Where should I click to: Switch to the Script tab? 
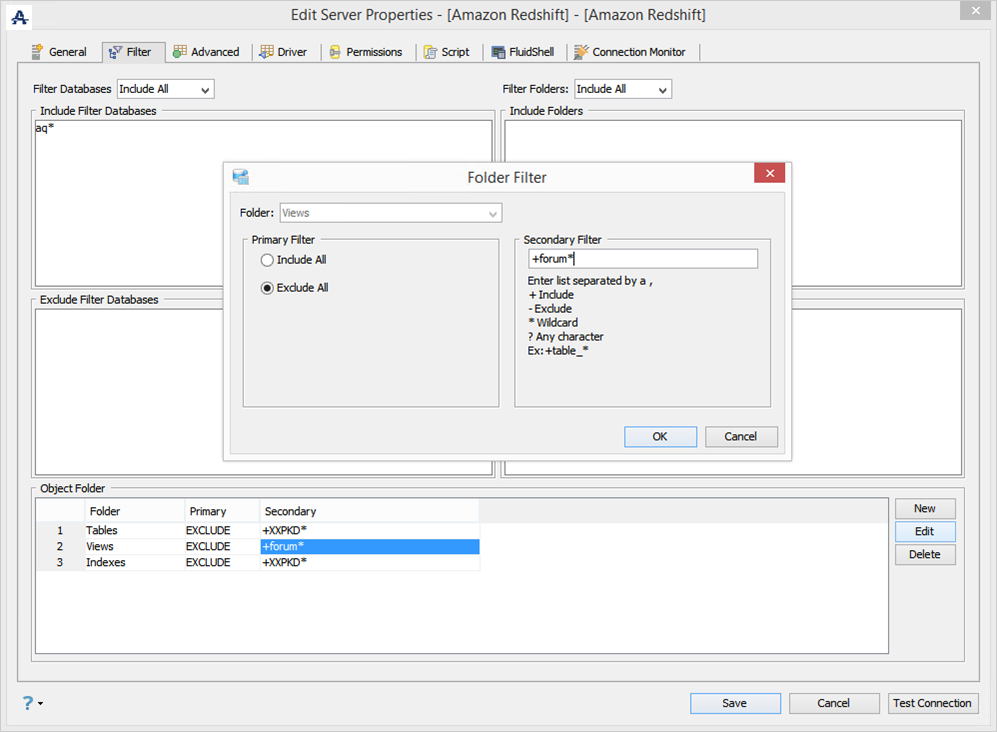click(x=447, y=52)
